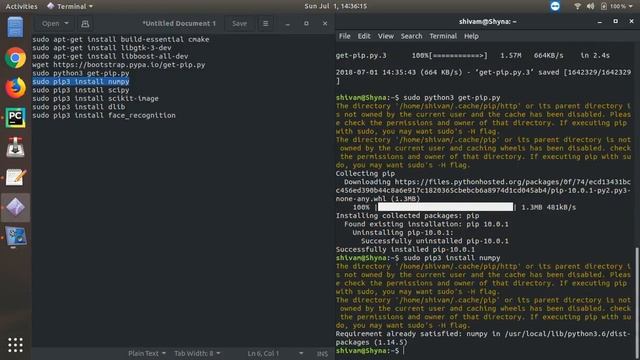The image size is (640, 360).
Task: Open the terminal's Help menu
Action: (x=471, y=36)
